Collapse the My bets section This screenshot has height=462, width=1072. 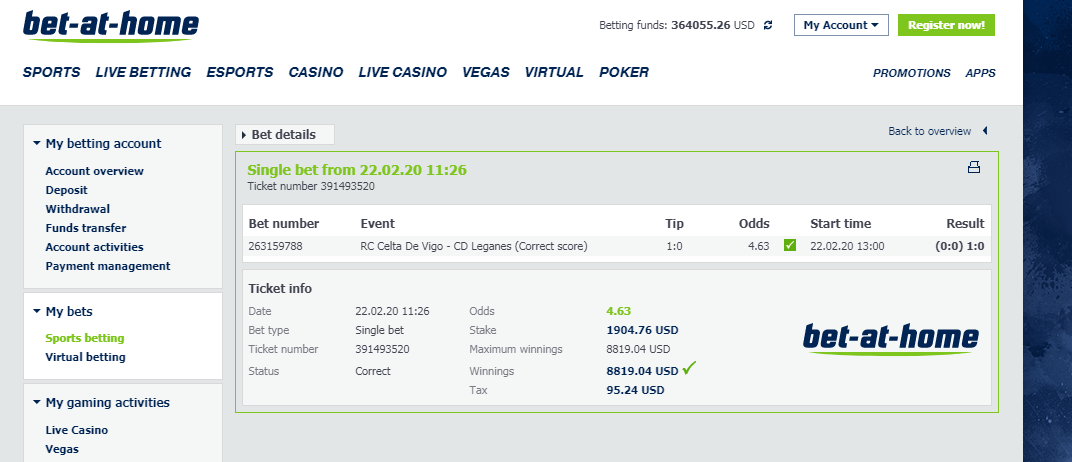click(36, 312)
